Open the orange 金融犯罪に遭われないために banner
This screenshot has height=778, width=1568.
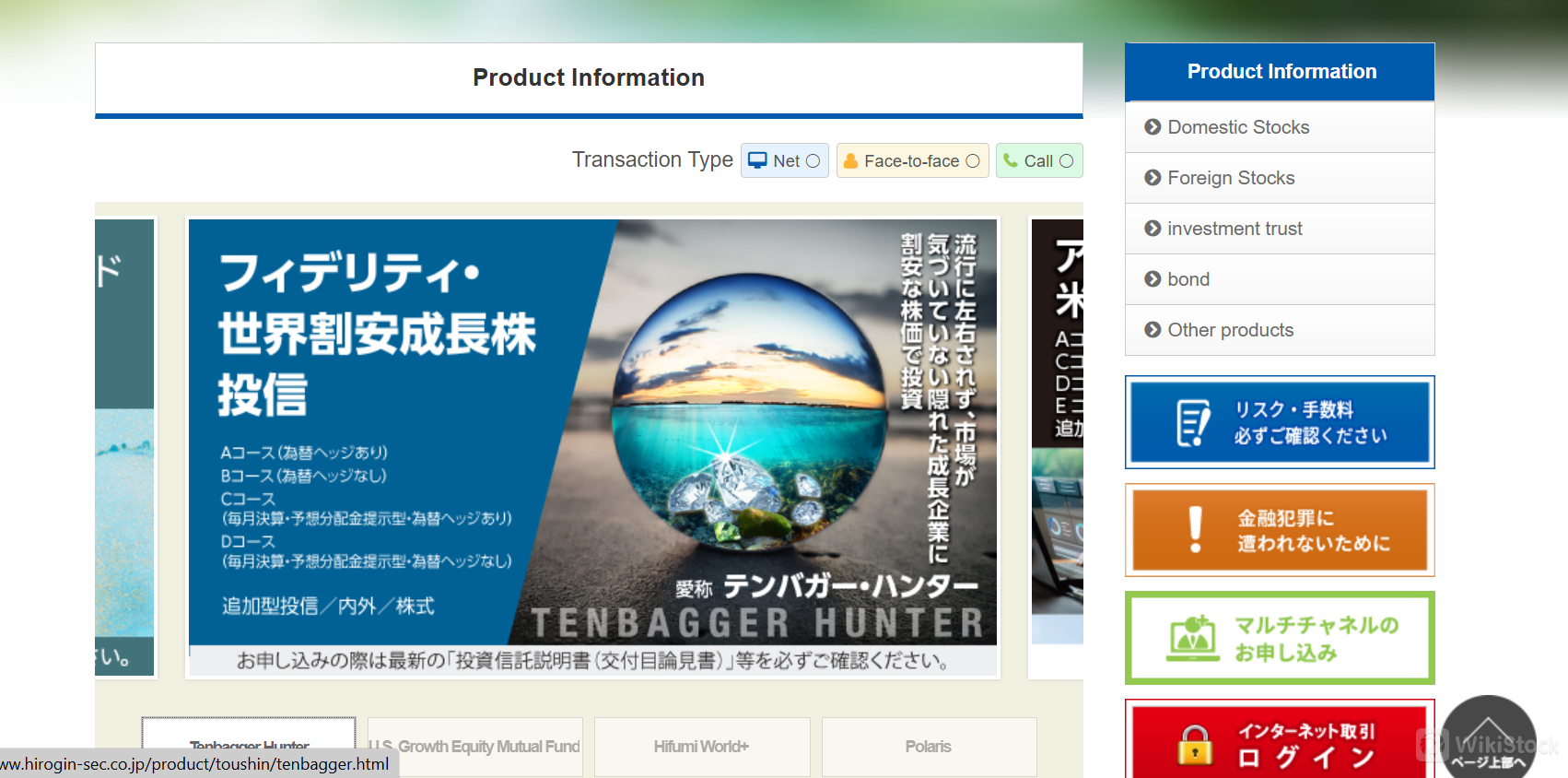(x=1280, y=530)
